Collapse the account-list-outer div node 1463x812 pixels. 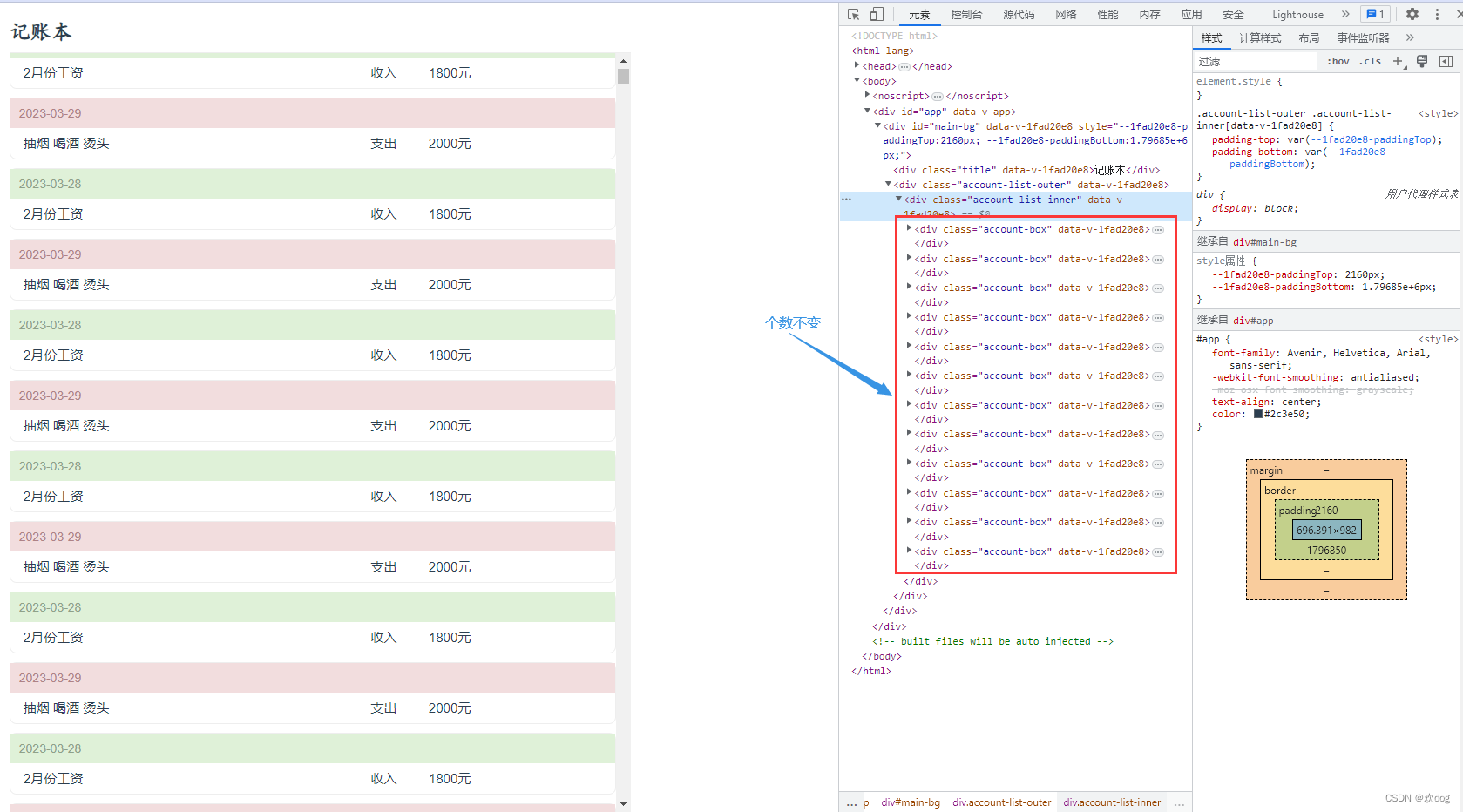click(x=888, y=184)
